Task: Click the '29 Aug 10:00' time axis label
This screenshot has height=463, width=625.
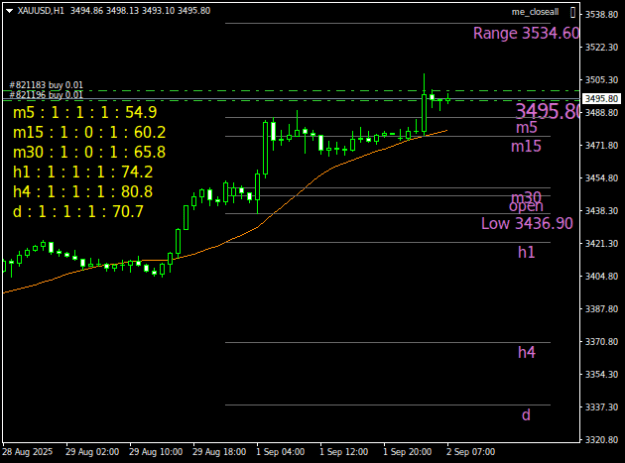Action: [x=156, y=452]
